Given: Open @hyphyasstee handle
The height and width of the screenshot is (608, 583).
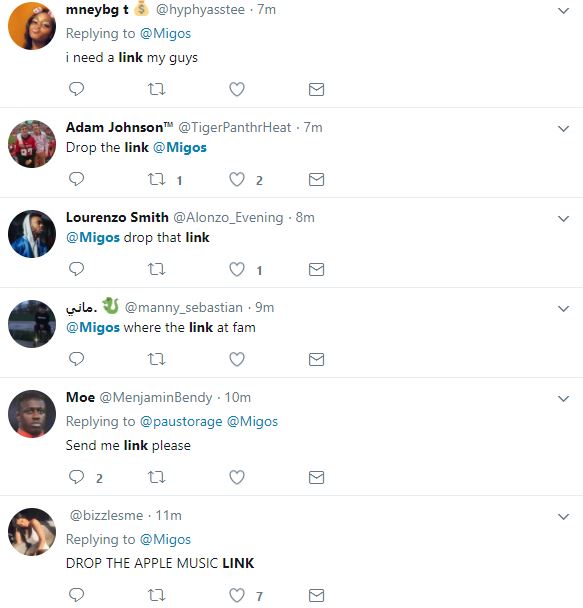Looking at the screenshot, I should coord(200,9).
